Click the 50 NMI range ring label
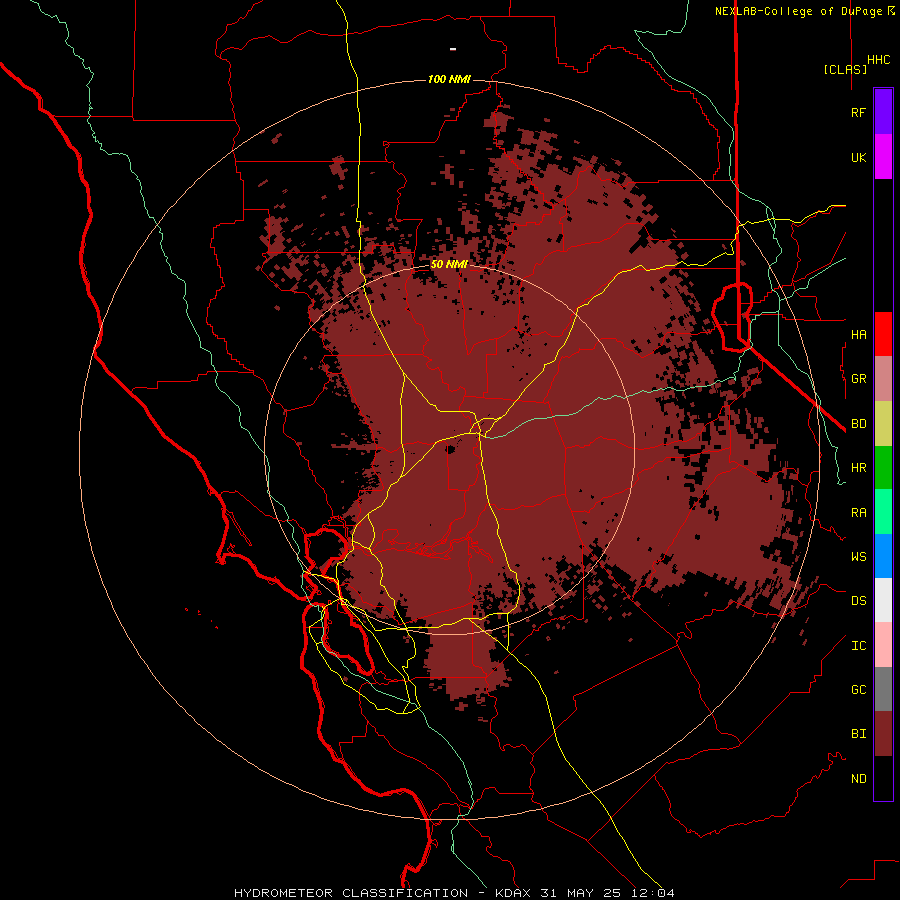 (x=449, y=264)
